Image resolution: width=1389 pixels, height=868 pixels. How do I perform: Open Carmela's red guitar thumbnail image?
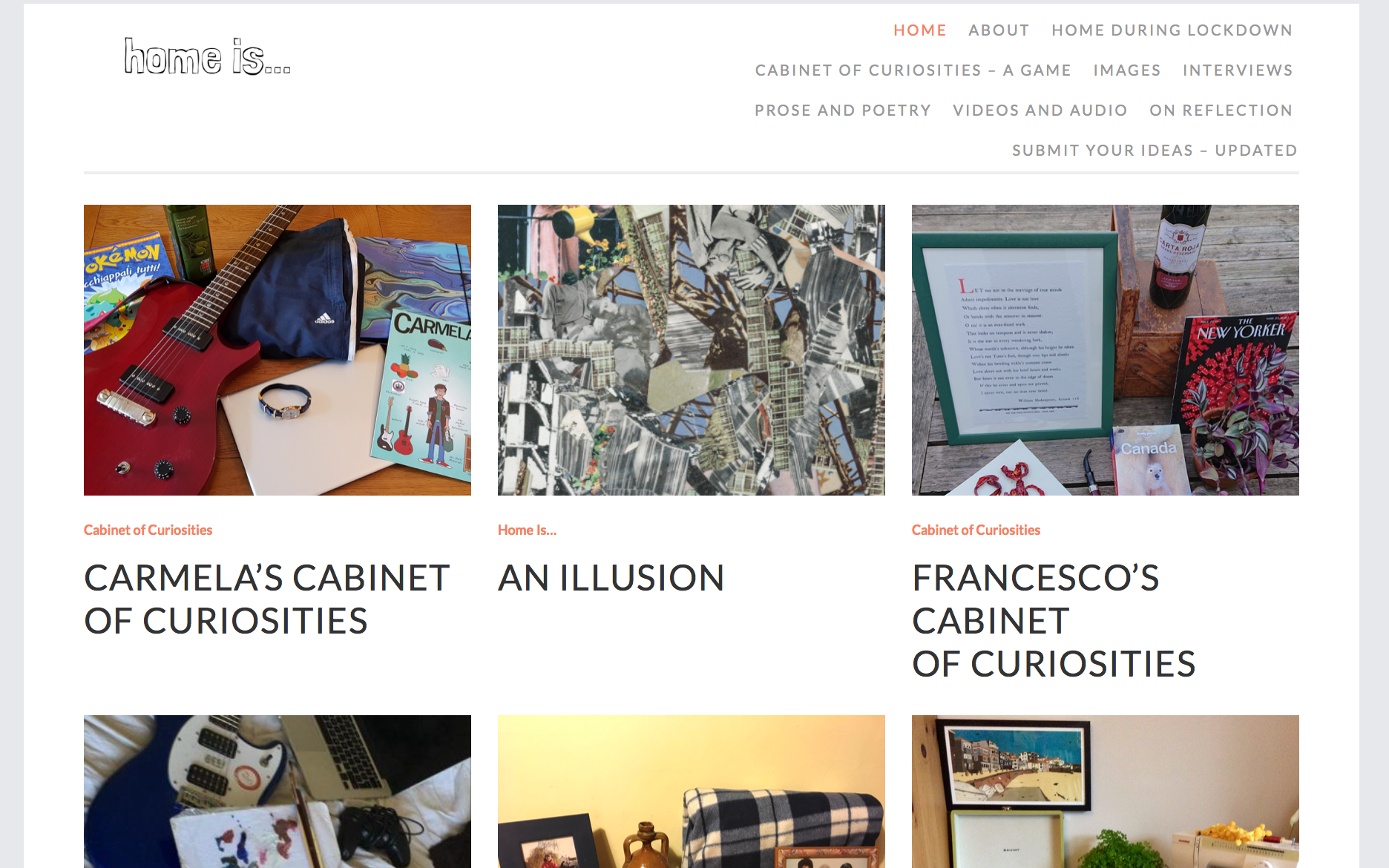click(278, 350)
